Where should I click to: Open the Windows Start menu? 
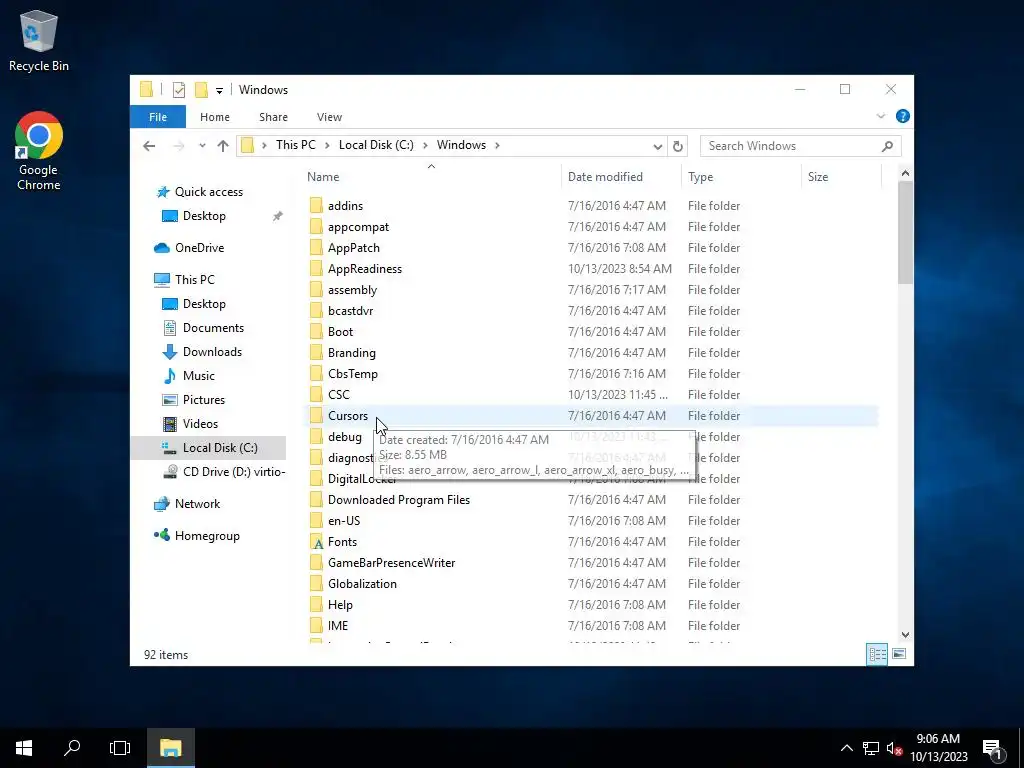coord(24,748)
